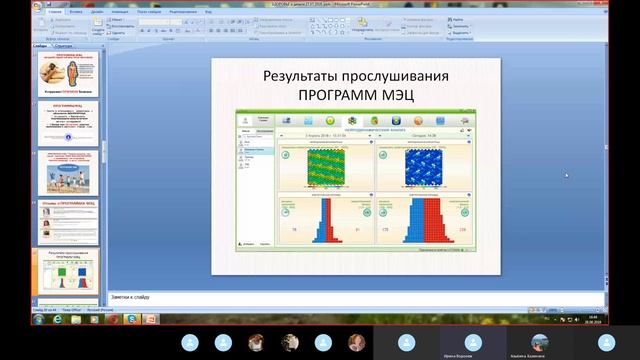
Task: Click the slide title Результаты прослушивания ПРОГРАММ МЭЦ
Action: pyautogui.click(x=356, y=85)
